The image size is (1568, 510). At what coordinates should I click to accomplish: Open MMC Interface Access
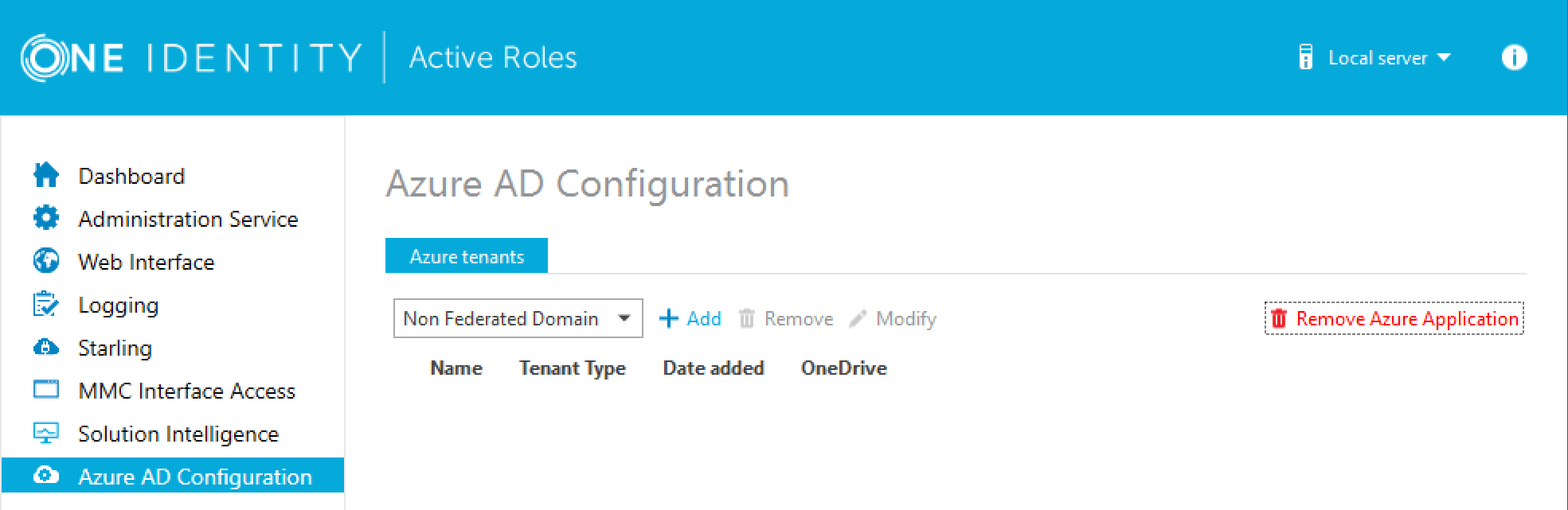point(187,391)
